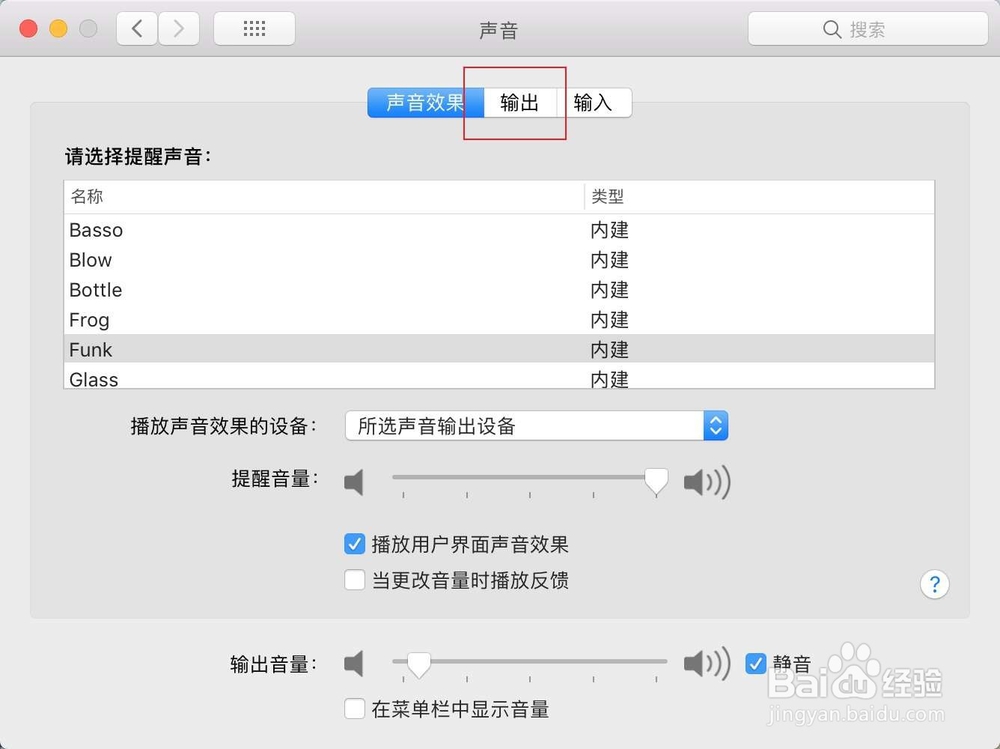Click the back navigation arrow
Screen dimensions: 1000x749
pos(137,28)
